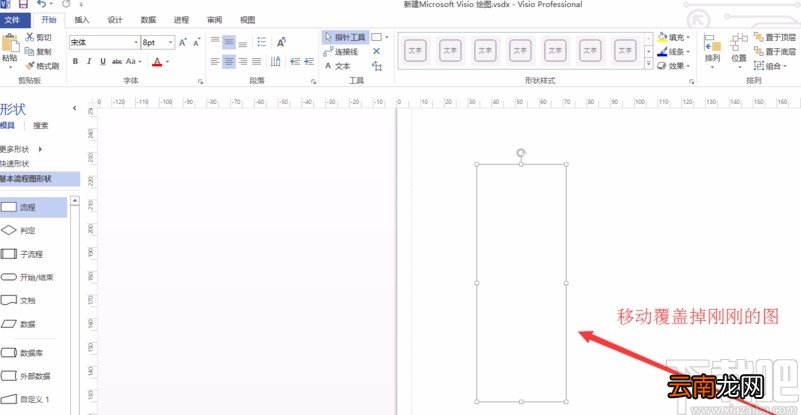Screen dimensions: 801x415
Task: Open the font color dropdown arrow
Action: click(x=168, y=62)
